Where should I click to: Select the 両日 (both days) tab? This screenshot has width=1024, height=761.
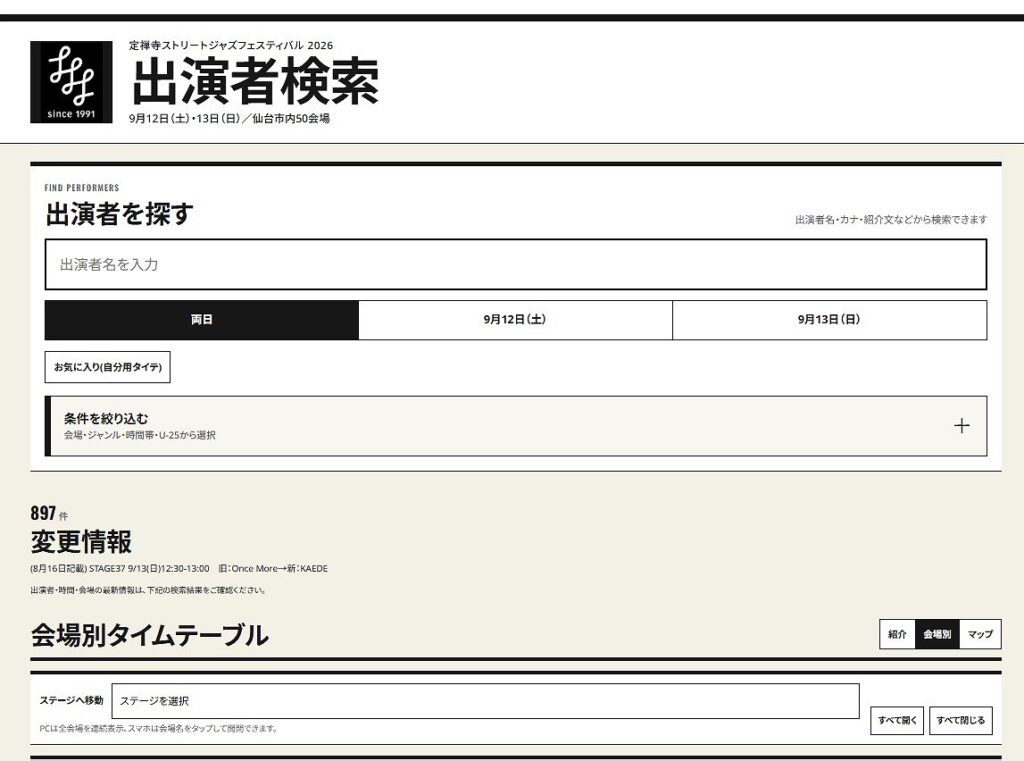click(x=202, y=319)
